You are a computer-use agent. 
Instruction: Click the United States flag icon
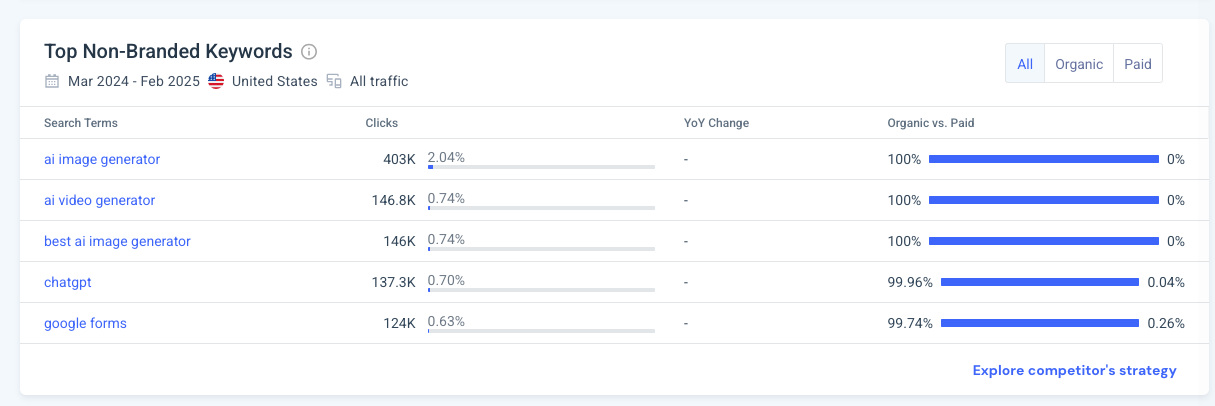[216, 81]
